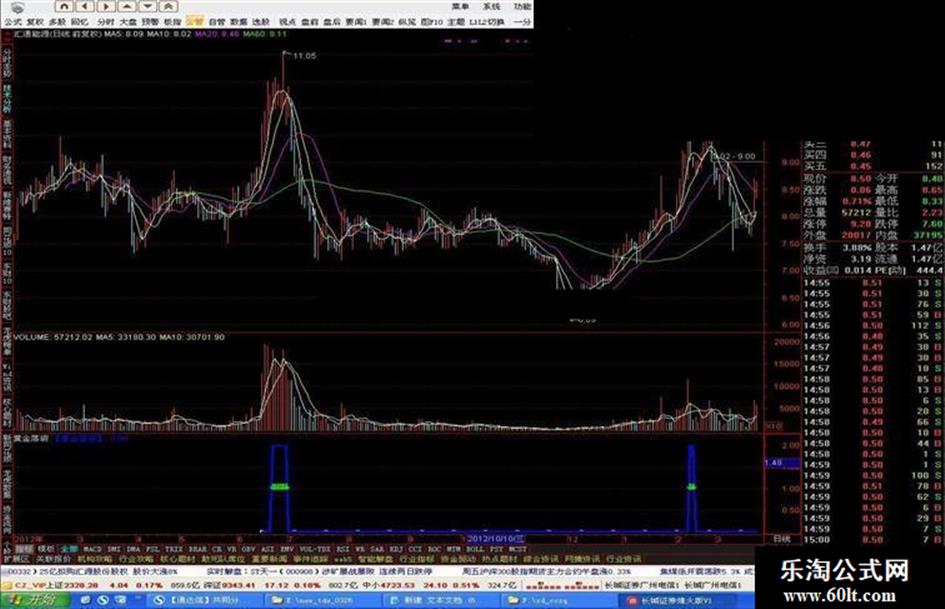Click the up triangle toolbar icon
The width and height of the screenshot is (945, 609).
[127, 7]
